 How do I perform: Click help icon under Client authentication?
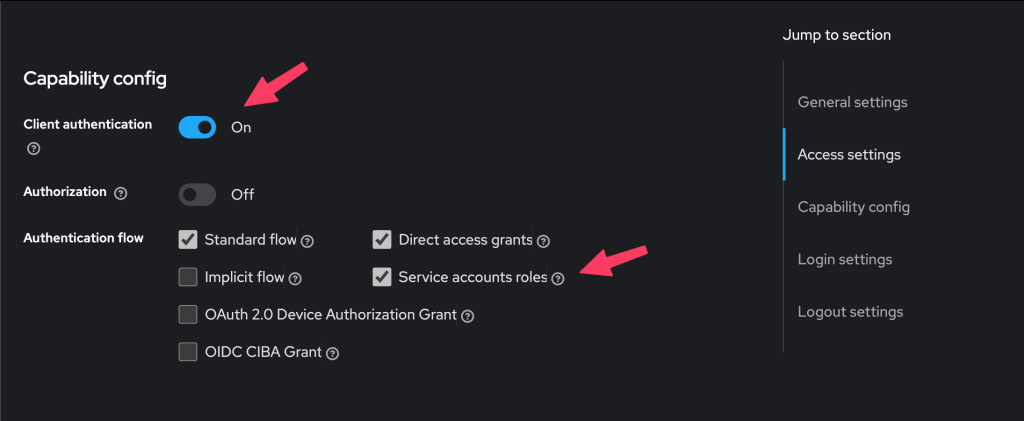pyautogui.click(x=34, y=149)
